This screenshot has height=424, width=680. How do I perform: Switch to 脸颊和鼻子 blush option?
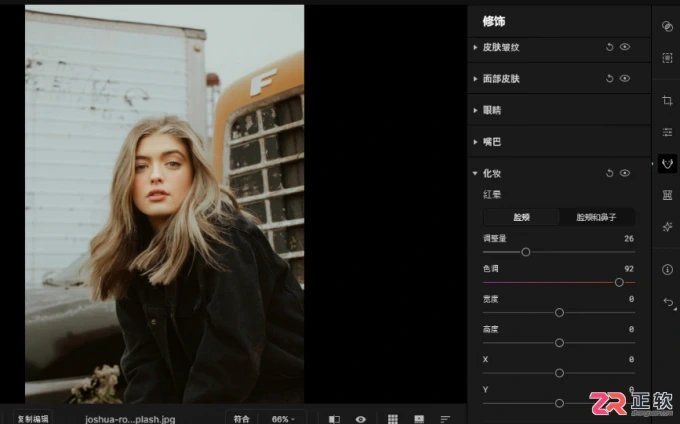coord(596,217)
